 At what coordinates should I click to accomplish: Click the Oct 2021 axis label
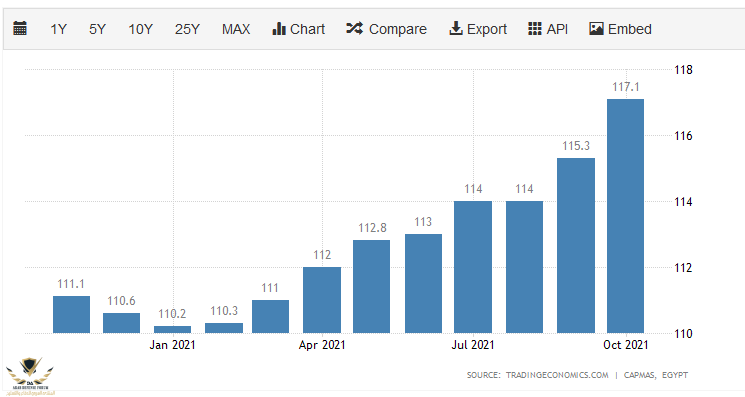625,345
